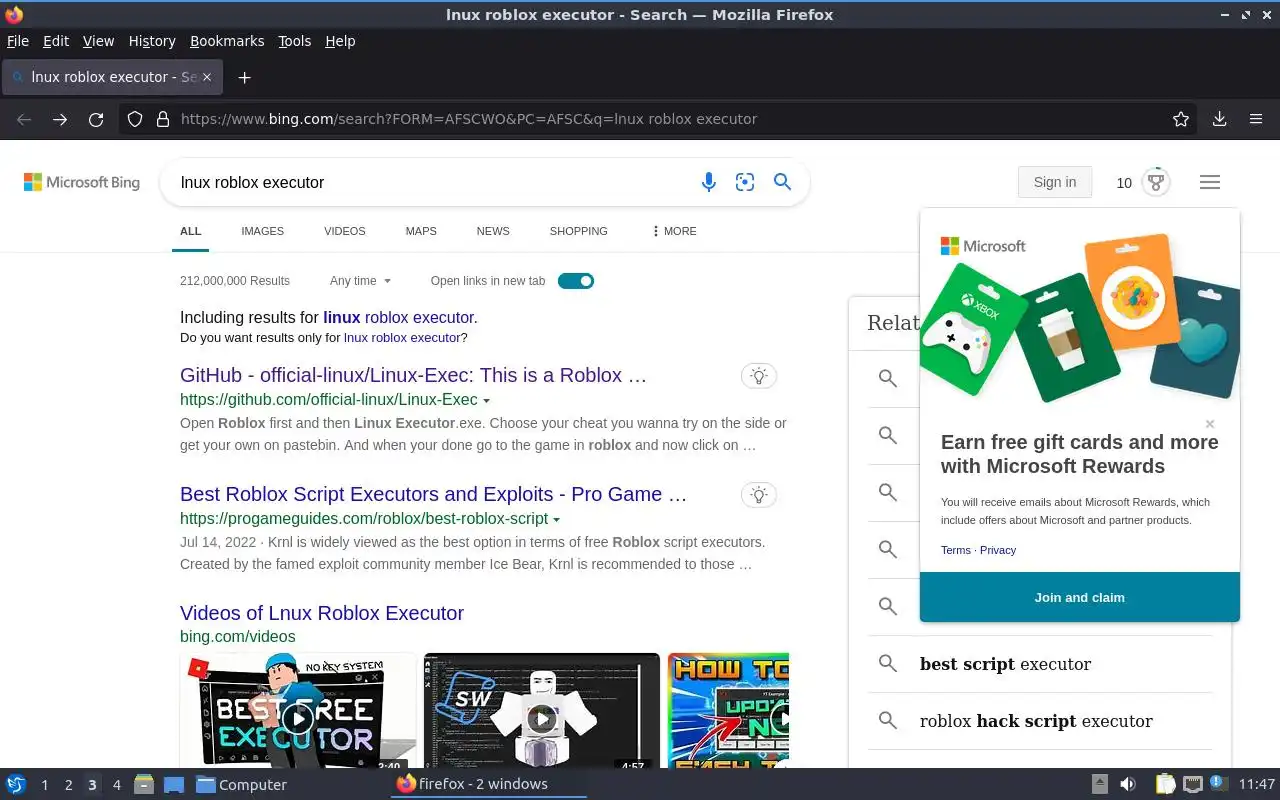Play the Best Free Executor video thumbnail
This screenshot has height=800, width=1280.
298,711
